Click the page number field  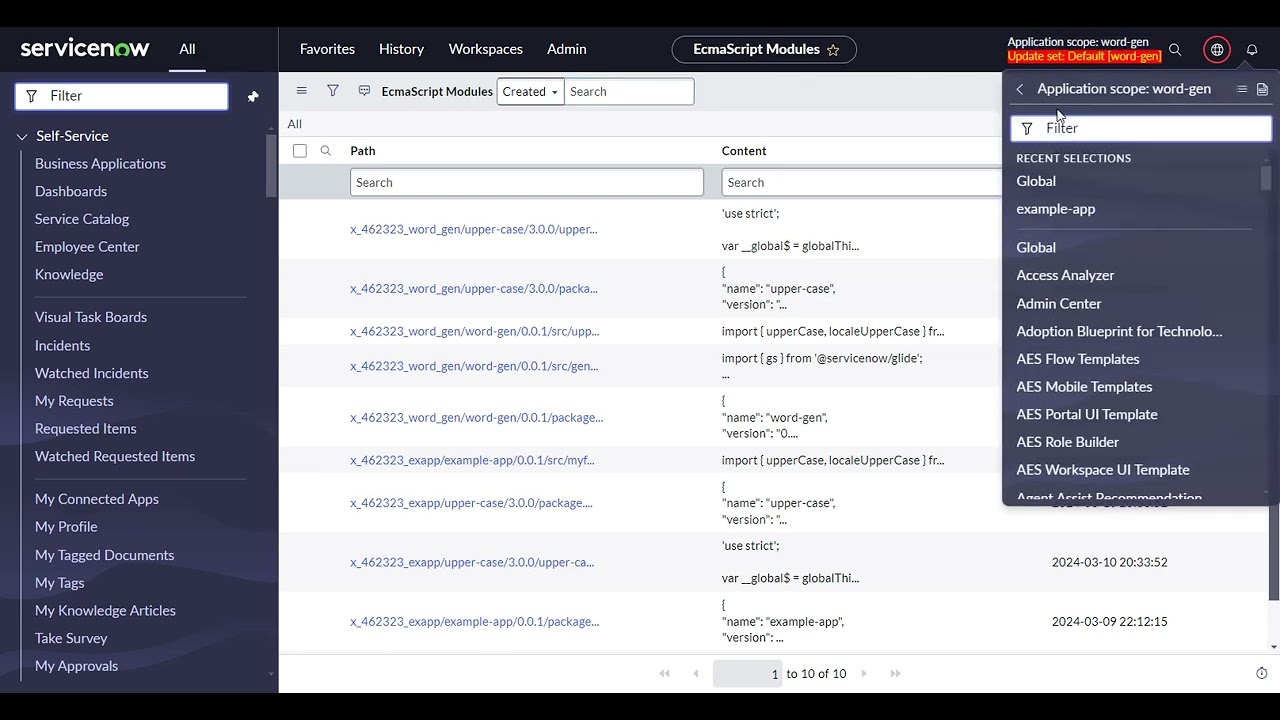coord(748,674)
